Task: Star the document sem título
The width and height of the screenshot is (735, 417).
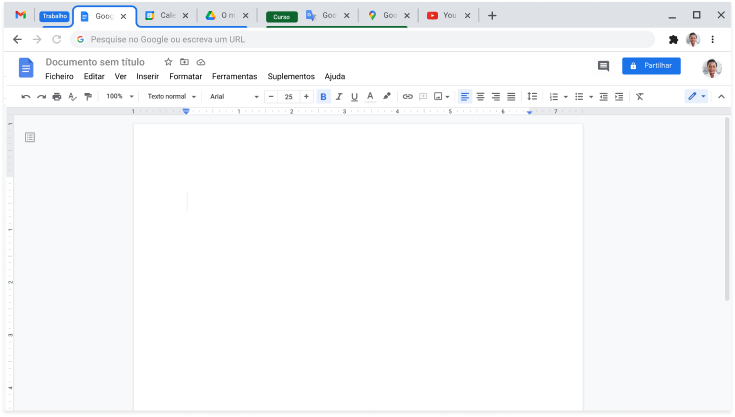Action: point(168,62)
